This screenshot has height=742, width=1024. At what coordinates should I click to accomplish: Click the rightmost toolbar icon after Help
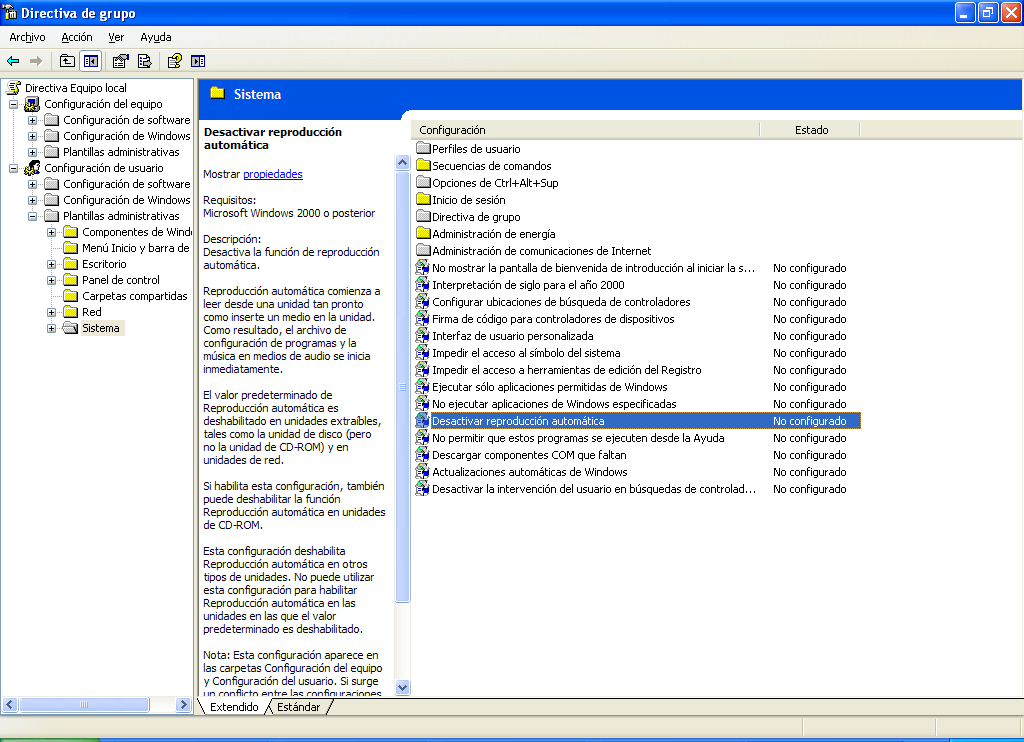click(x=198, y=61)
